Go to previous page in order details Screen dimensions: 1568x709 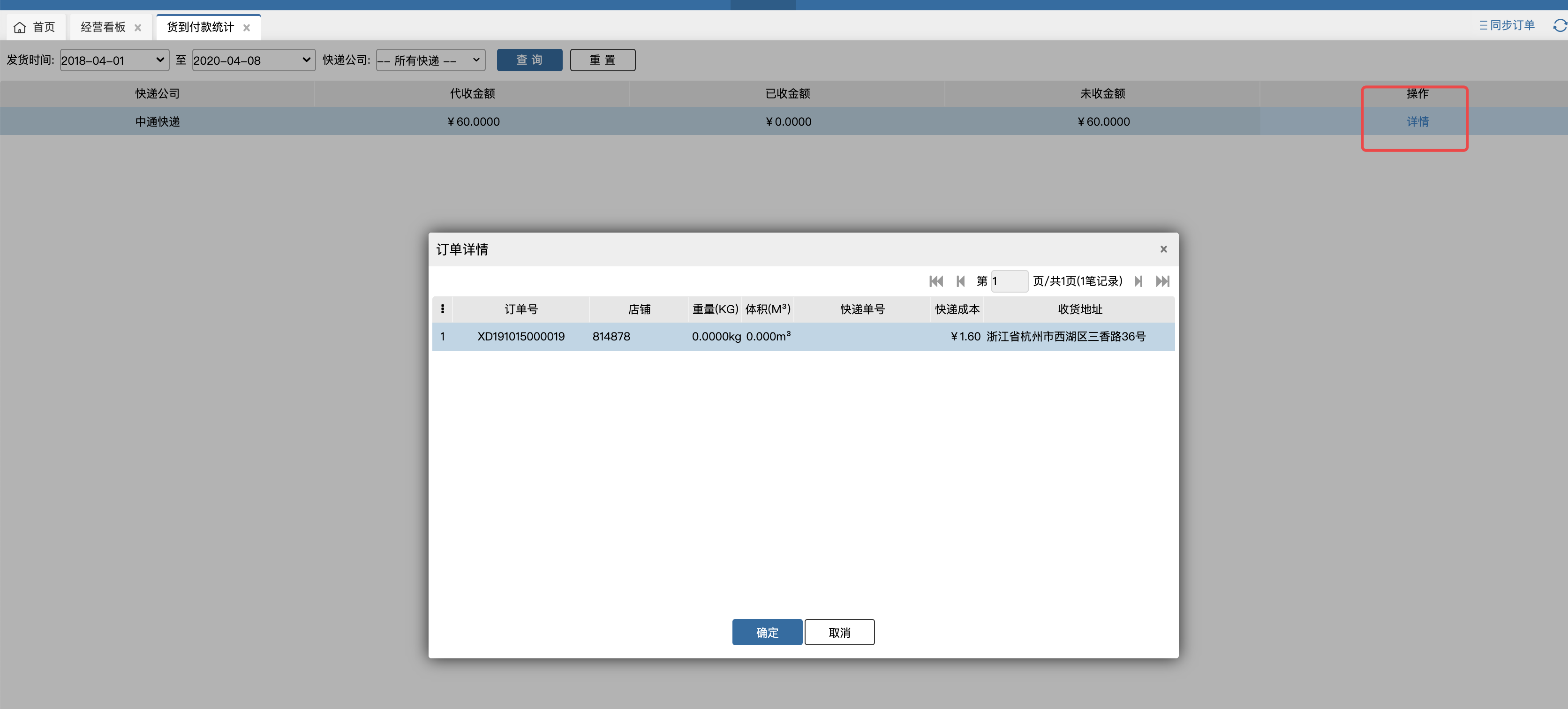[x=960, y=281]
